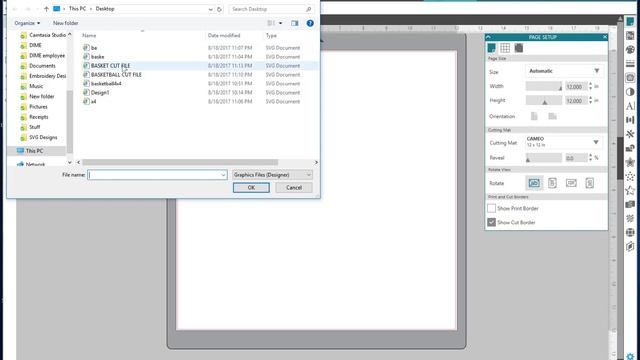Collapse the Page Setup panel with the header arrow
The height and width of the screenshot is (360, 640).
[x=488, y=37]
